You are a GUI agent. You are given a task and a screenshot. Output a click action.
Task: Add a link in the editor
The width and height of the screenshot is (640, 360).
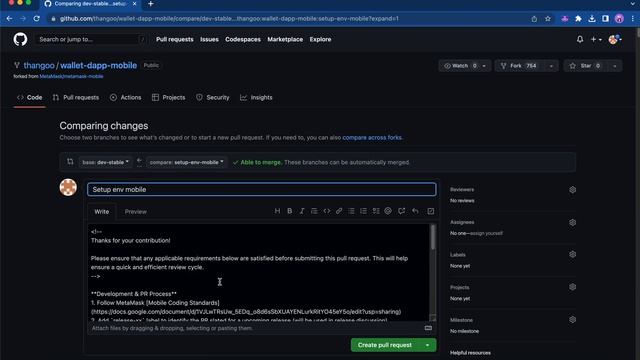pos(339,211)
